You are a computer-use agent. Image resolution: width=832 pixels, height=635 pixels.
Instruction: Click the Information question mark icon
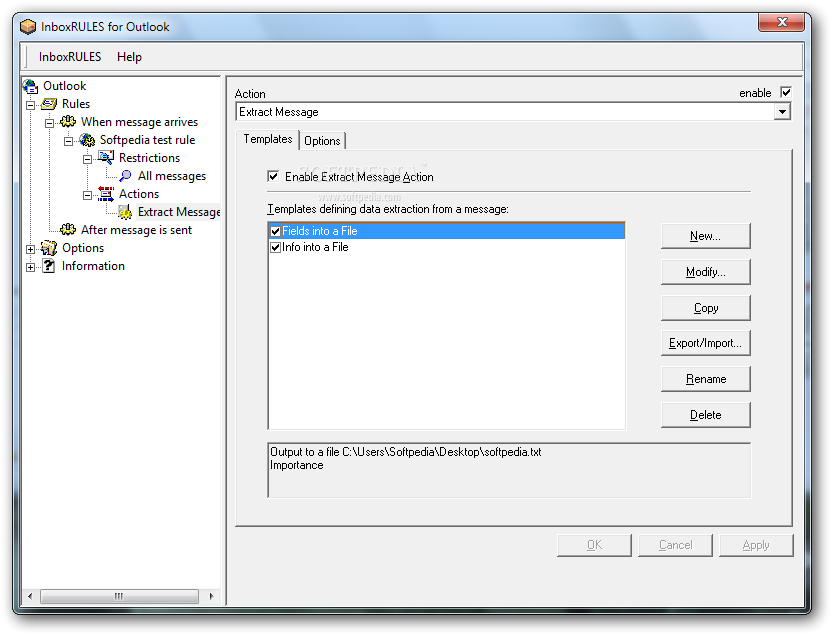[x=49, y=266]
